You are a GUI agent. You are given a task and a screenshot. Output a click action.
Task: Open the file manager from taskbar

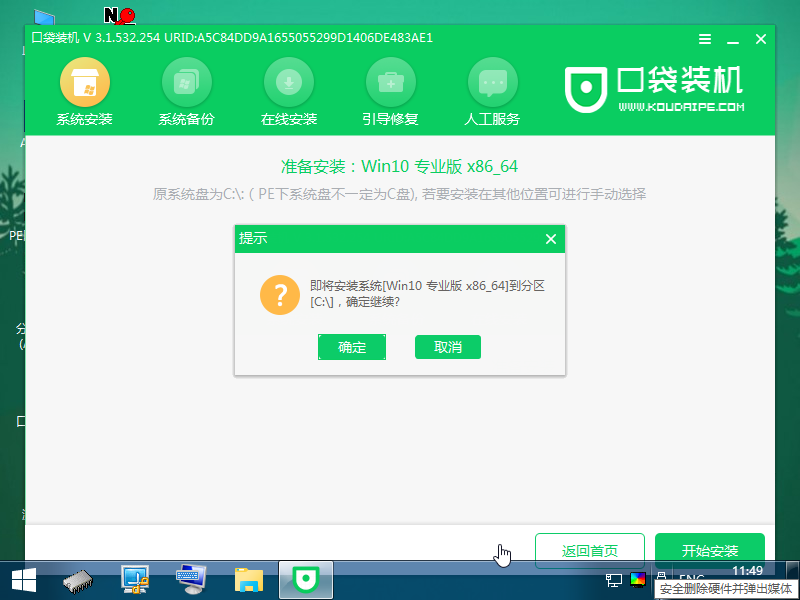point(248,579)
